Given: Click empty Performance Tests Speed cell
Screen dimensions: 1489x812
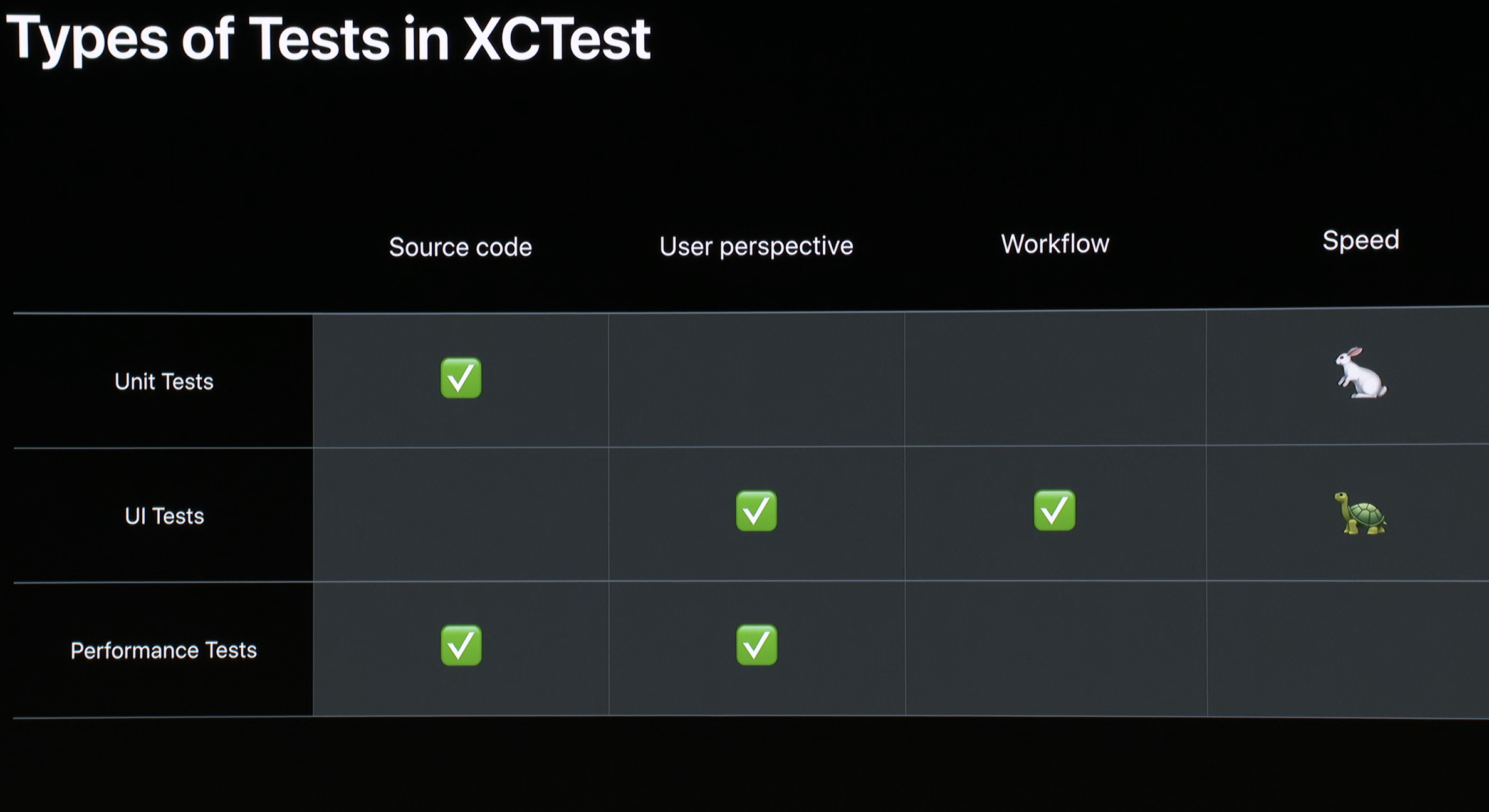Looking at the screenshot, I should point(1347,648).
